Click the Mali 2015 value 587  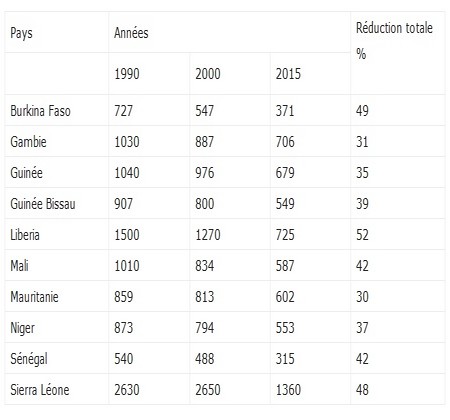285,266
